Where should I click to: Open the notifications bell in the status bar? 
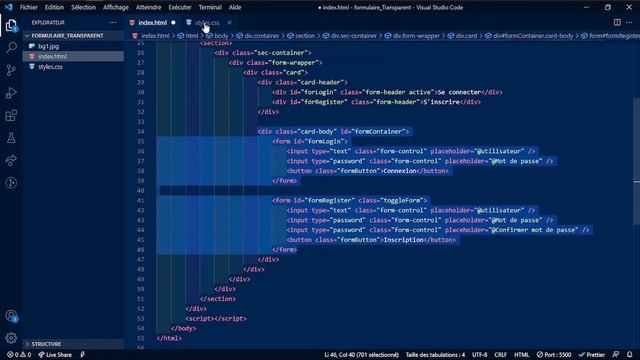pyautogui.click(x=630, y=355)
